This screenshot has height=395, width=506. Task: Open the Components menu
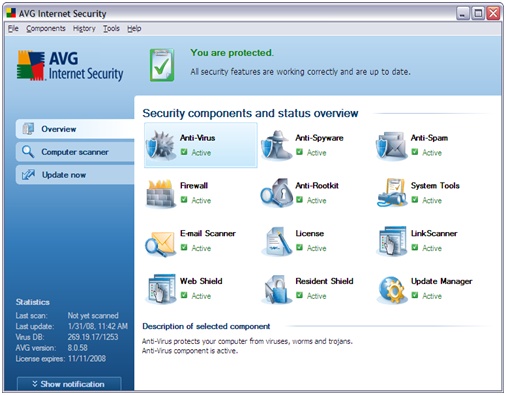click(46, 29)
